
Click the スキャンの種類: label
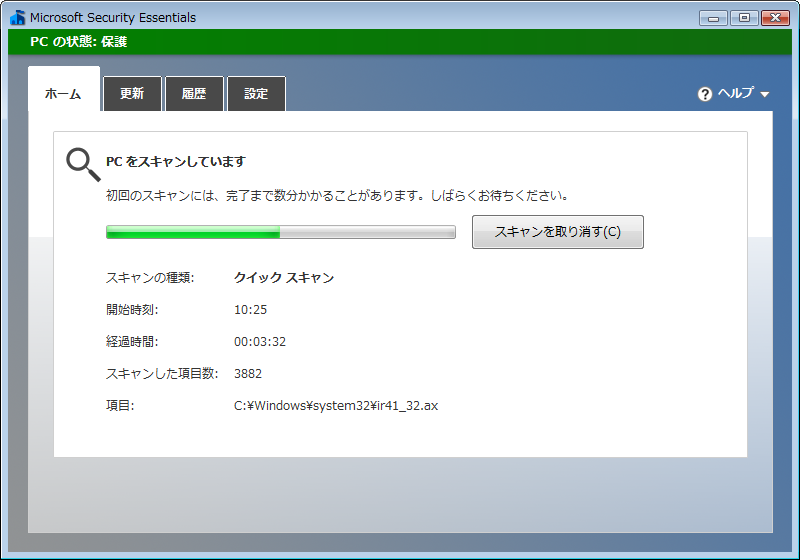(150, 277)
